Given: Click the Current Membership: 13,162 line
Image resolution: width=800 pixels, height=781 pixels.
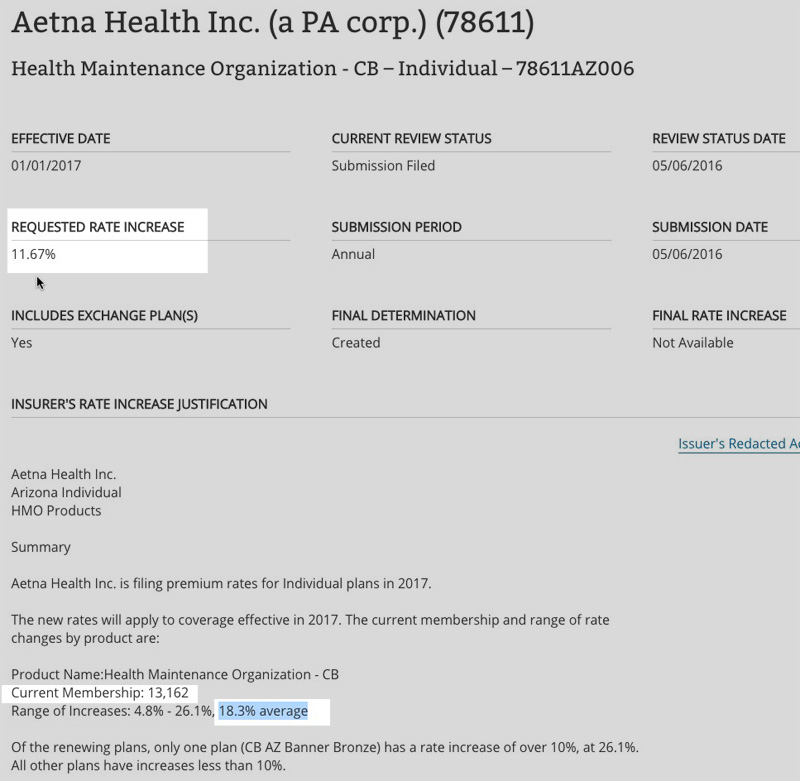Looking at the screenshot, I should pyautogui.click(x=99, y=692).
